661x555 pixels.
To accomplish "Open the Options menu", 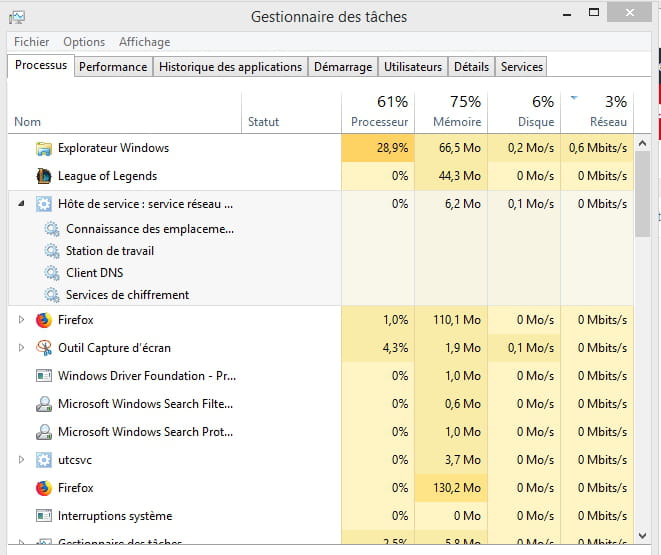I will click(84, 42).
